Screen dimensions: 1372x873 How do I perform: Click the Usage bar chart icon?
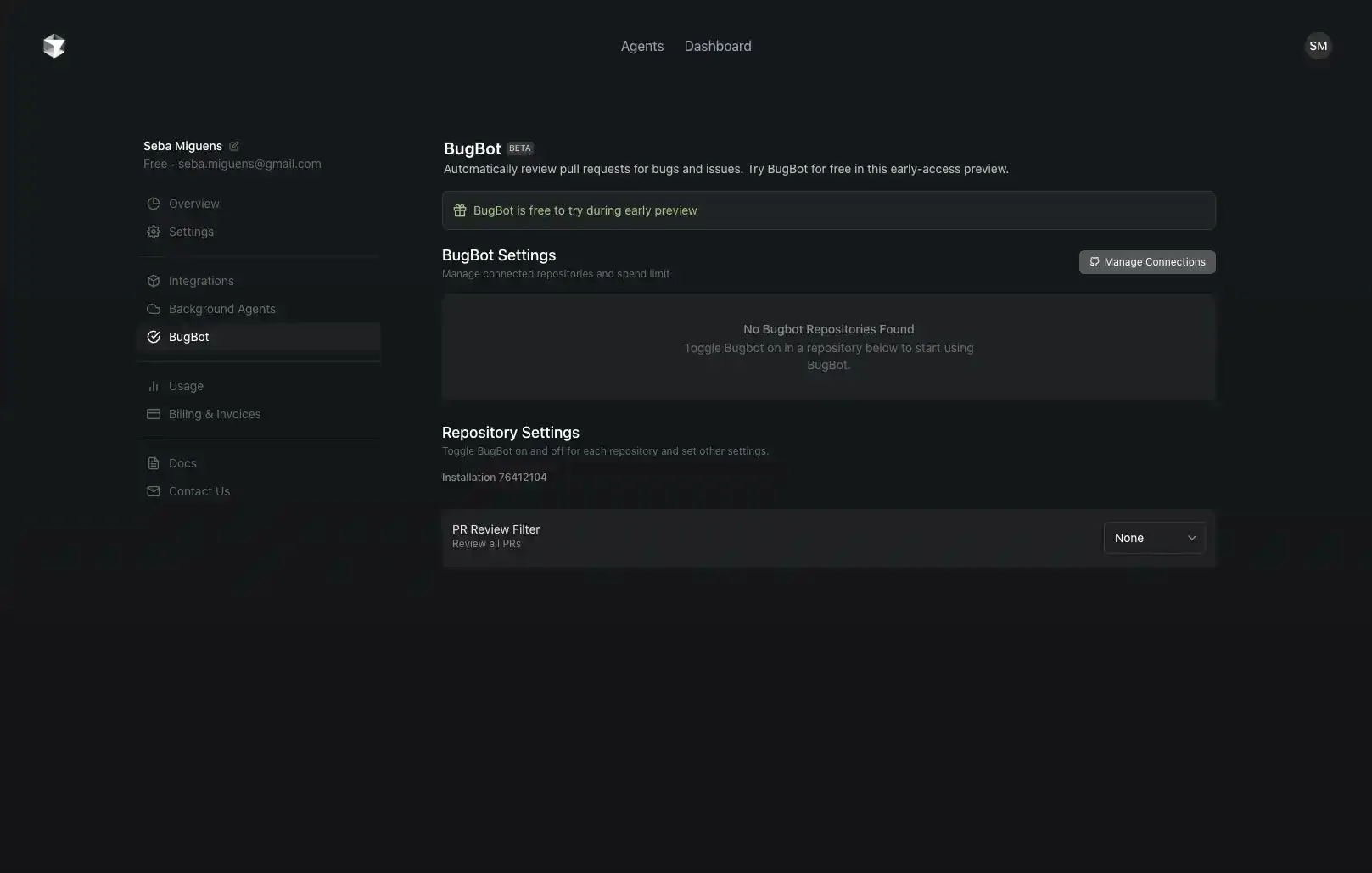tap(154, 386)
